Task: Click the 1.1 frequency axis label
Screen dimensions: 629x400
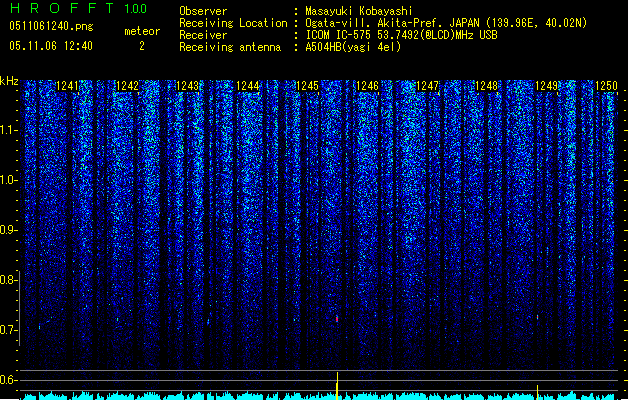Action: [9, 130]
